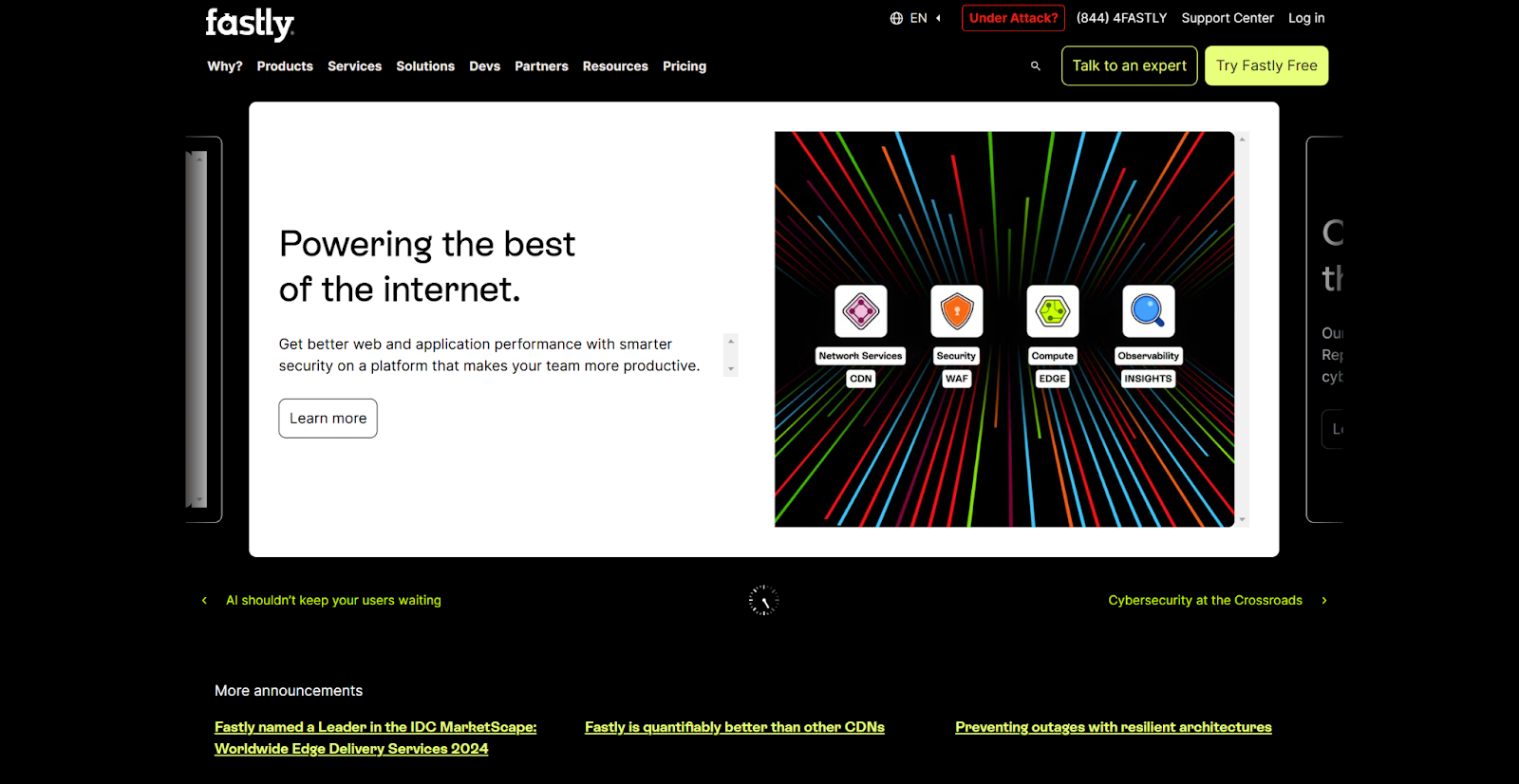Click the Observability label
Viewport: 1519px width, 784px height.
click(1149, 356)
